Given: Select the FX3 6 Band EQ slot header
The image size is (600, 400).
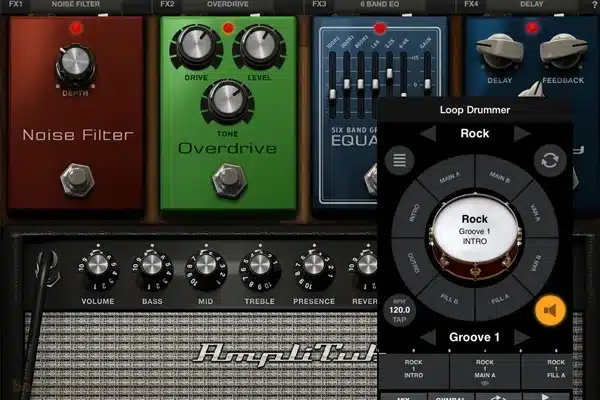Looking at the screenshot, I should click(x=377, y=5).
